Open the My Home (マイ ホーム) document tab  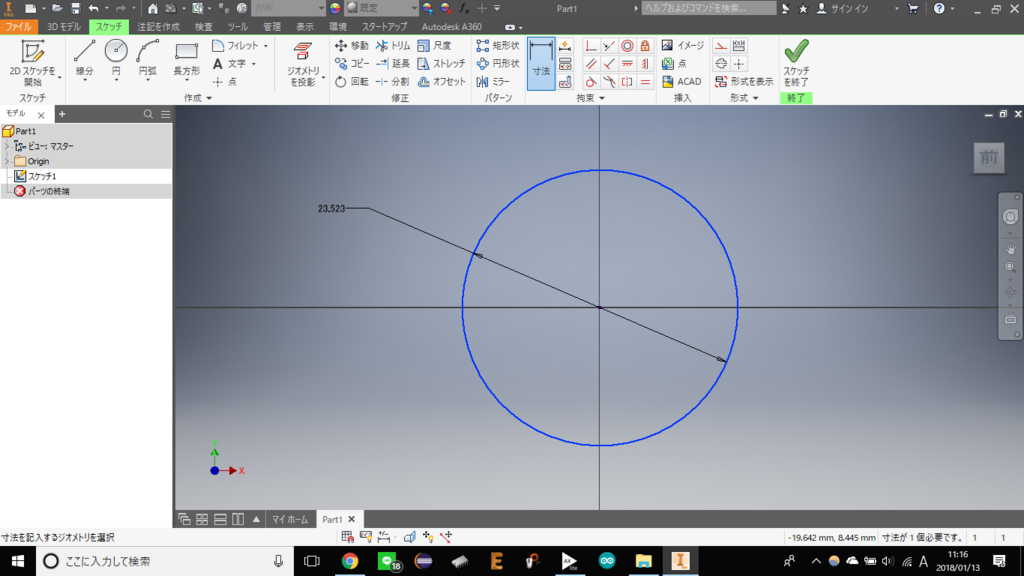coord(290,519)
